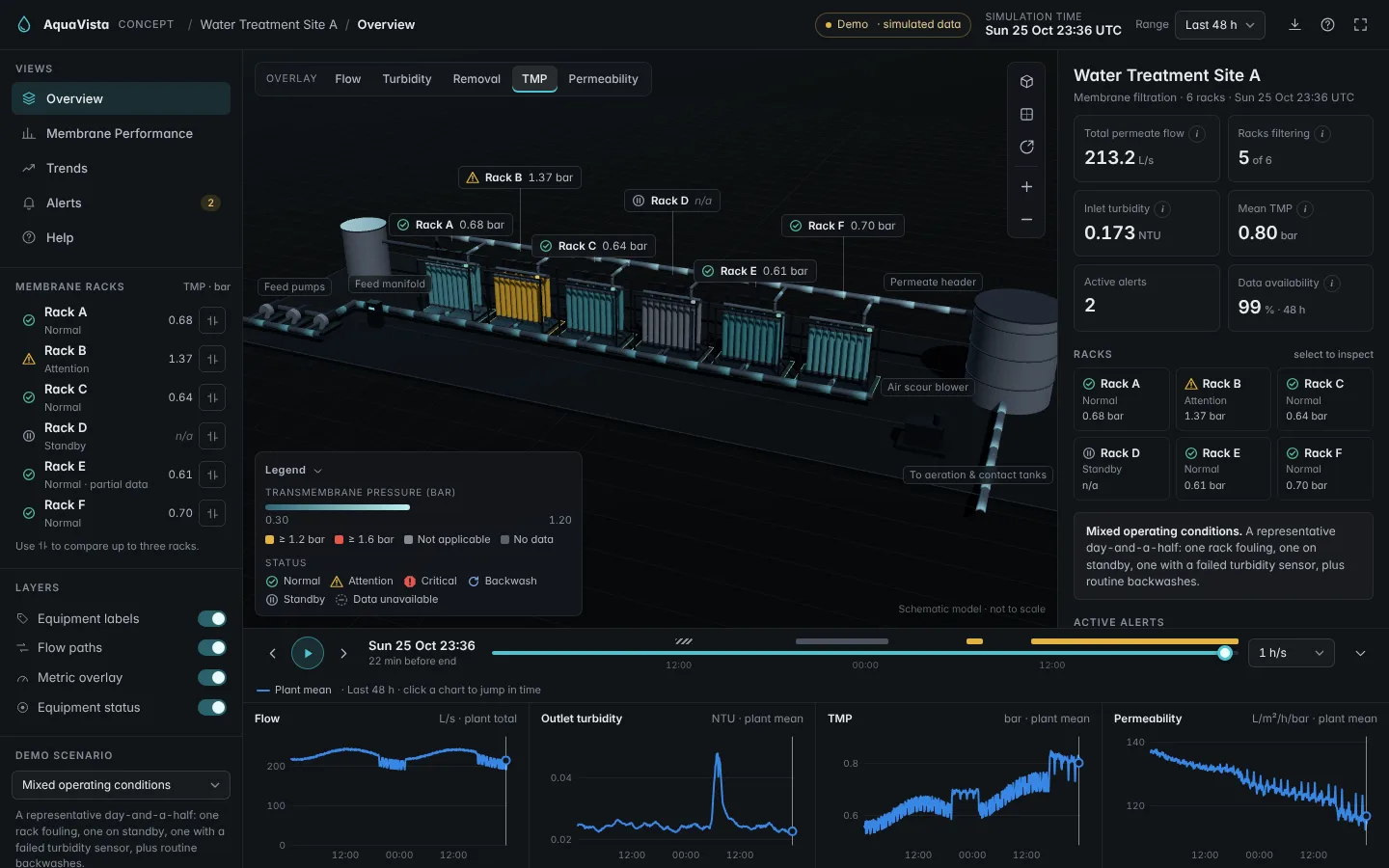Click the timeline slider handle
This screenshot has height=868, width=1389.
tap(1225, 653)
